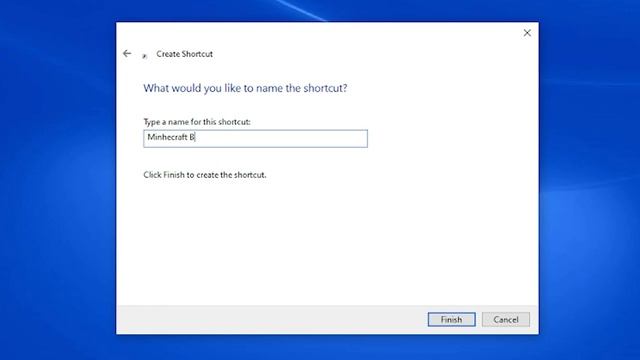Click the 'Click Finish to create the shortcut.' text
Screen dimensions: 640x360
pyautogui.click(x=204, y=175)
